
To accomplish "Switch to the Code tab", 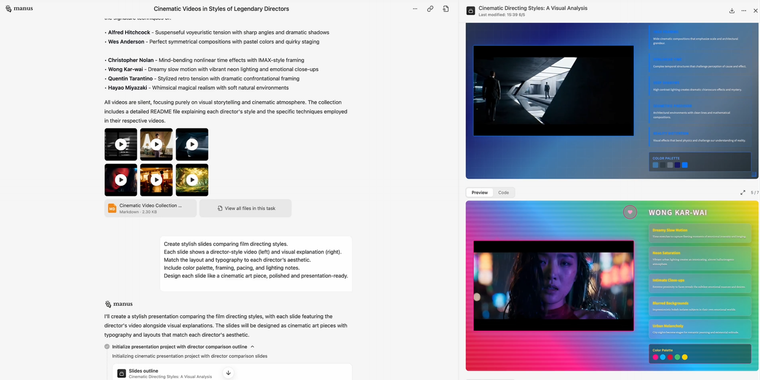I will (x=504, y=192).
